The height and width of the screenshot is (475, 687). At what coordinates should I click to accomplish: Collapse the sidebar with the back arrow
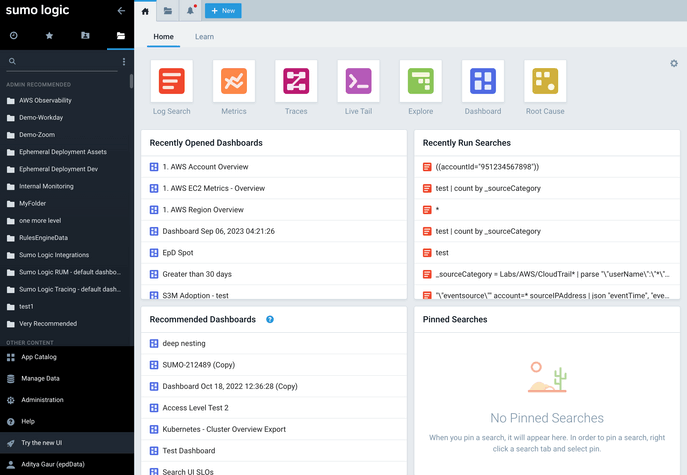[121, 11]
